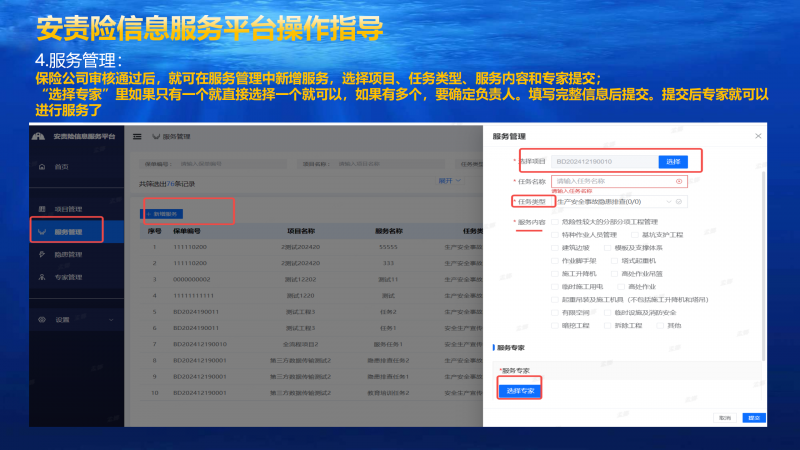This screenshot has height=450, width=800.
Task: Select the 拆除工程 checkbox
Action: [x=607, y=325]
